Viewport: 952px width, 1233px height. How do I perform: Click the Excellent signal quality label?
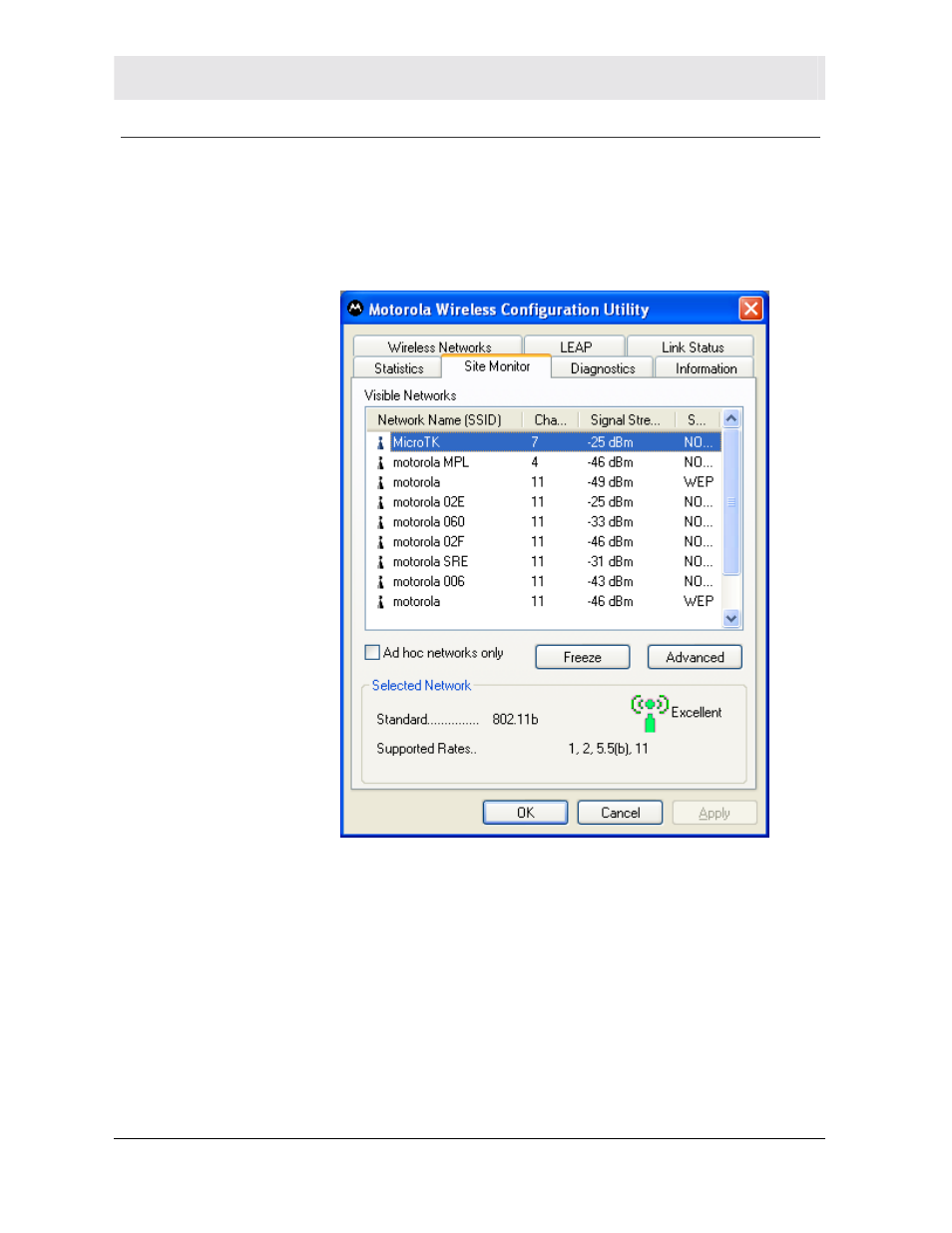click(x=697, y=712)
